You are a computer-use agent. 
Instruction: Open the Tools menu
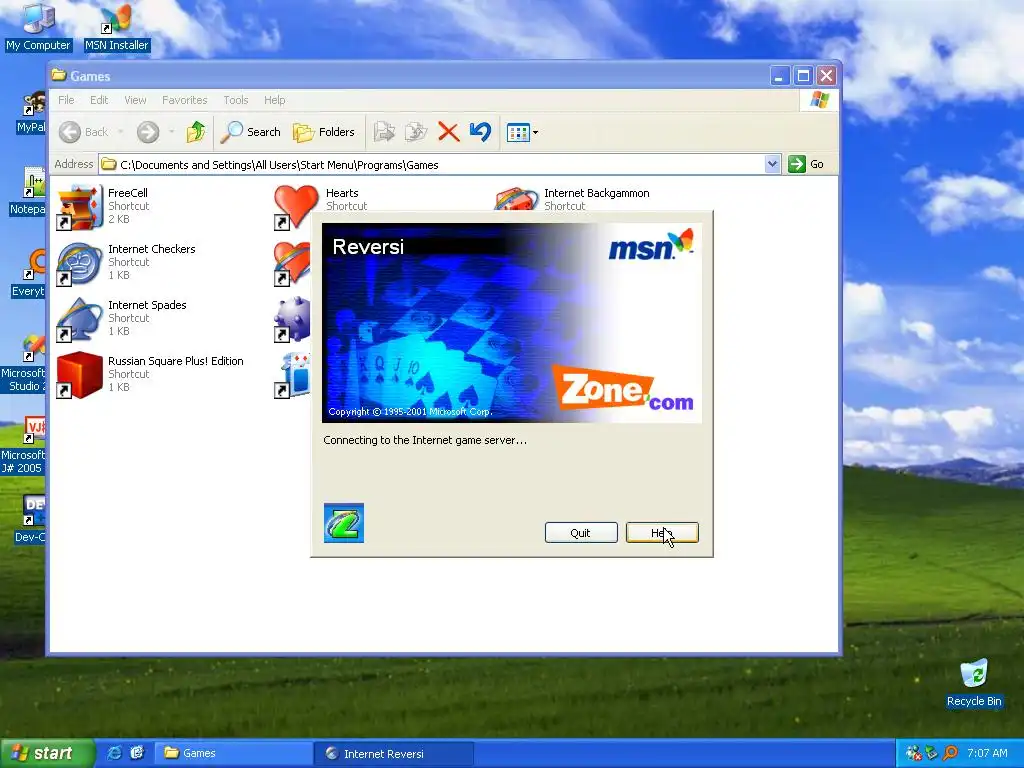(x=236, y=100)
